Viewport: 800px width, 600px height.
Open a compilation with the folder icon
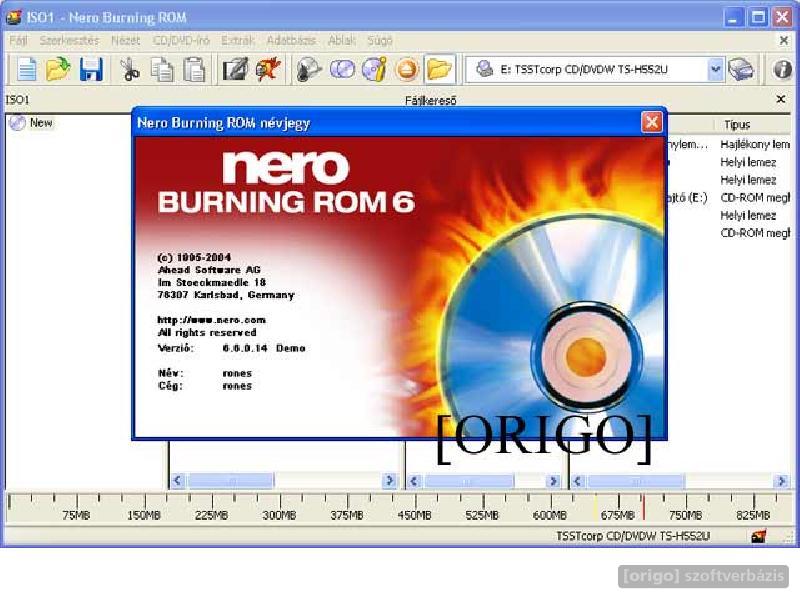point(58,69)
